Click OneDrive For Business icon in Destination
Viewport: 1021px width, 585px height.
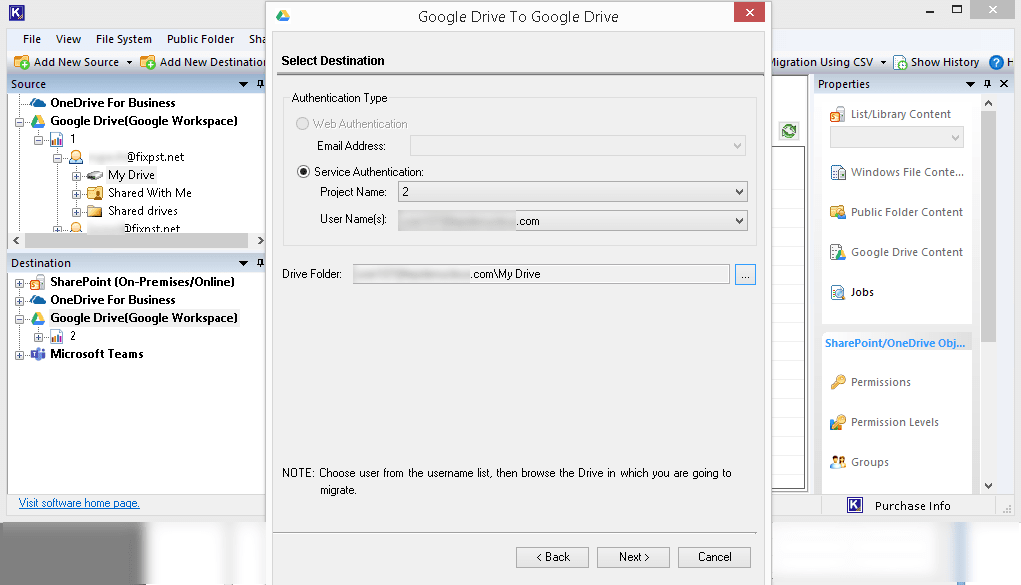38,300
